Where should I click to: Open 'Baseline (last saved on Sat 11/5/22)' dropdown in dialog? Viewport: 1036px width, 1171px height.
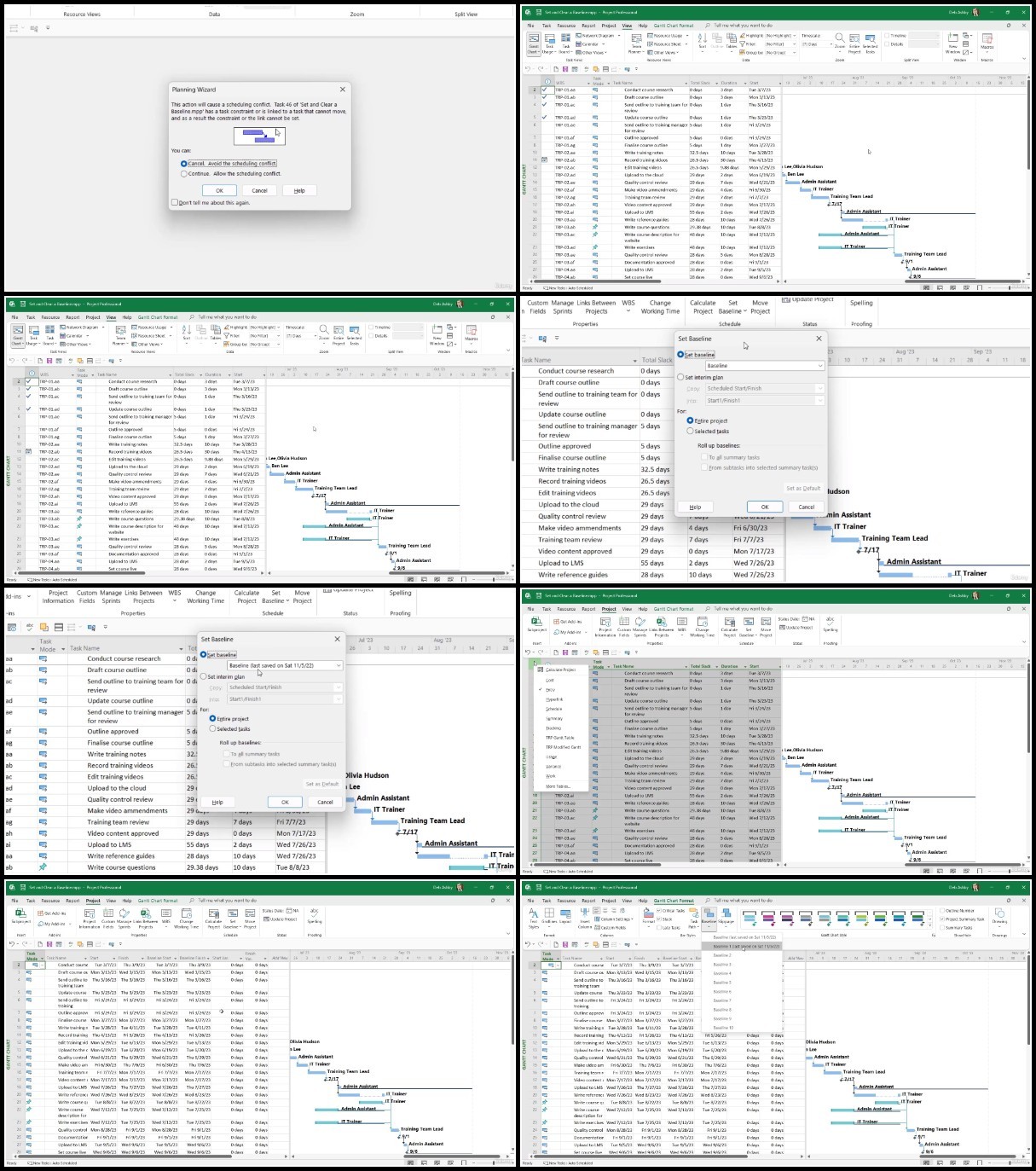pyautogui.click(x=285, y=665)
